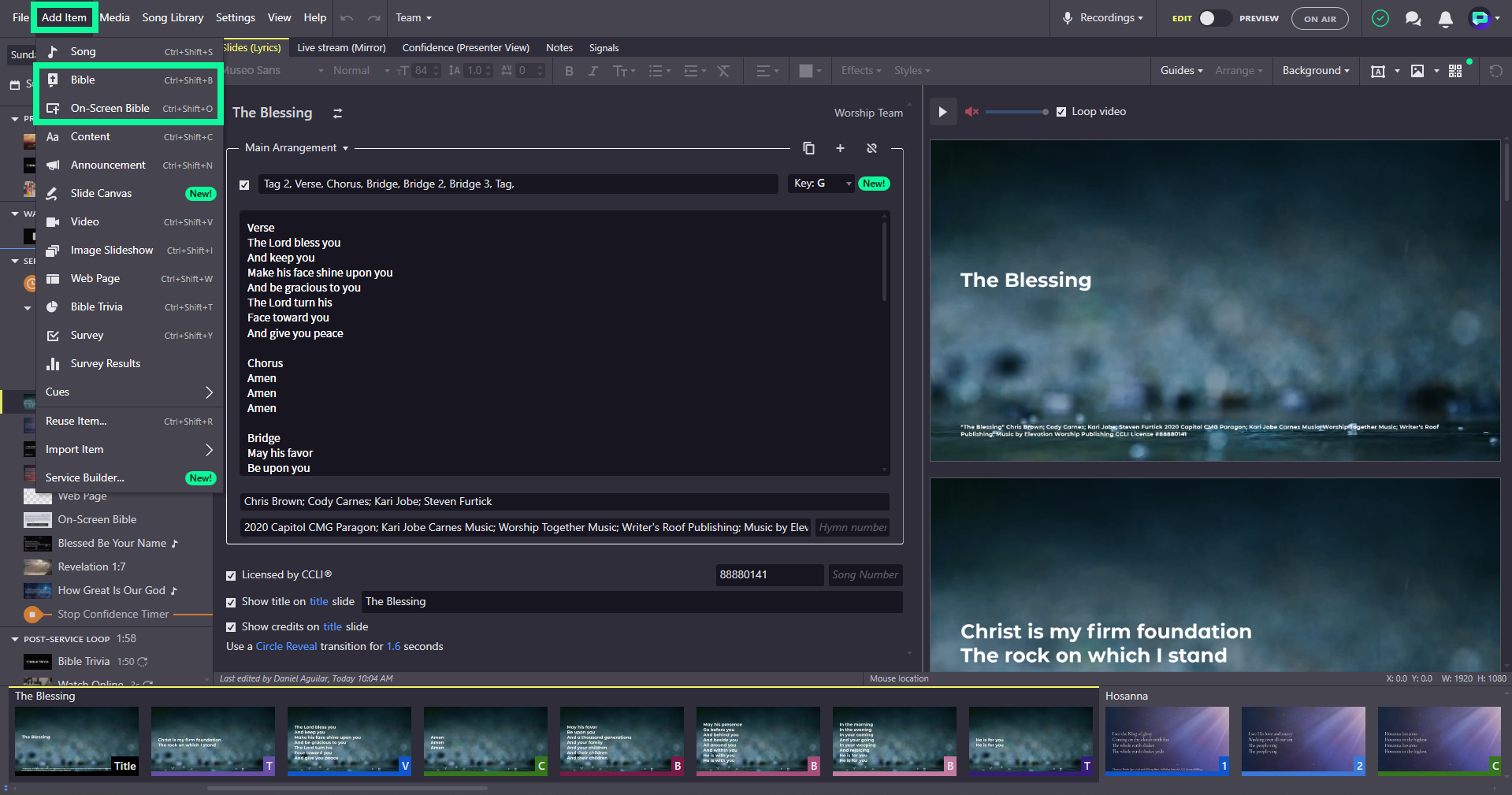Open the Settings menu
The width and height of the screenshot is (1512, 795).
pyautogui.click(x=236, y=18)
